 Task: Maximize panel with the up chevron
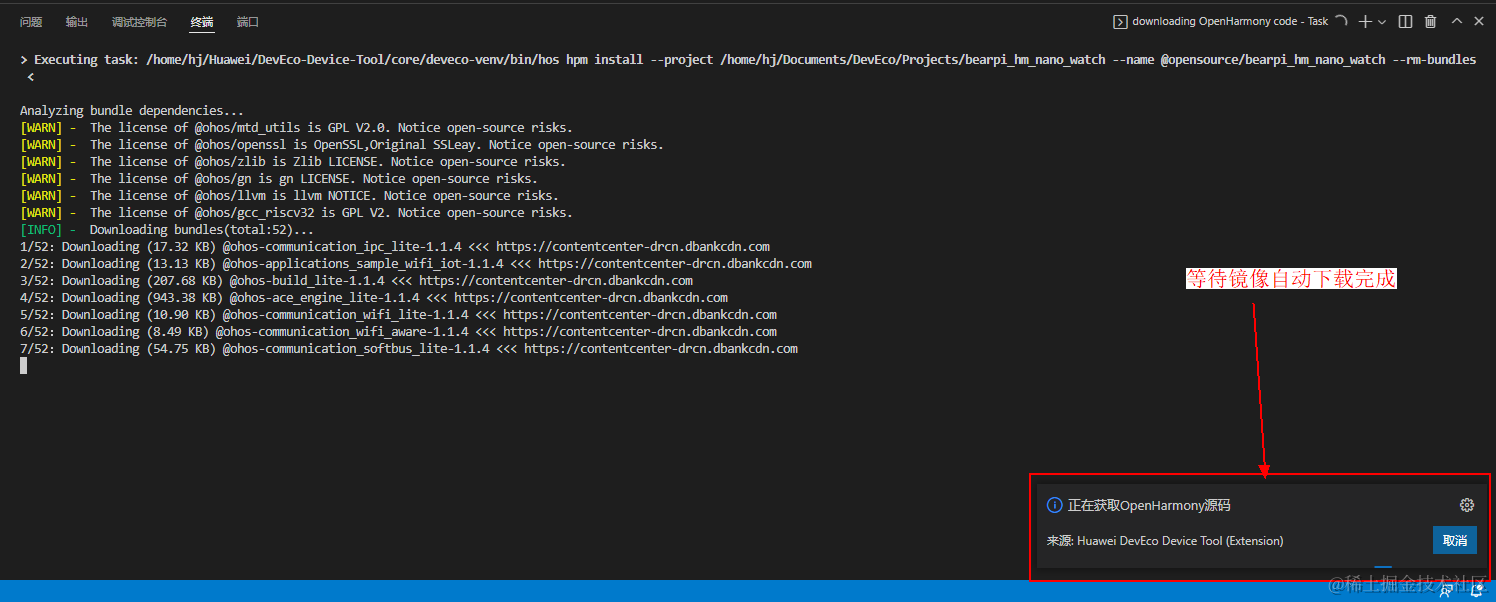click(x=1456, y=21)
